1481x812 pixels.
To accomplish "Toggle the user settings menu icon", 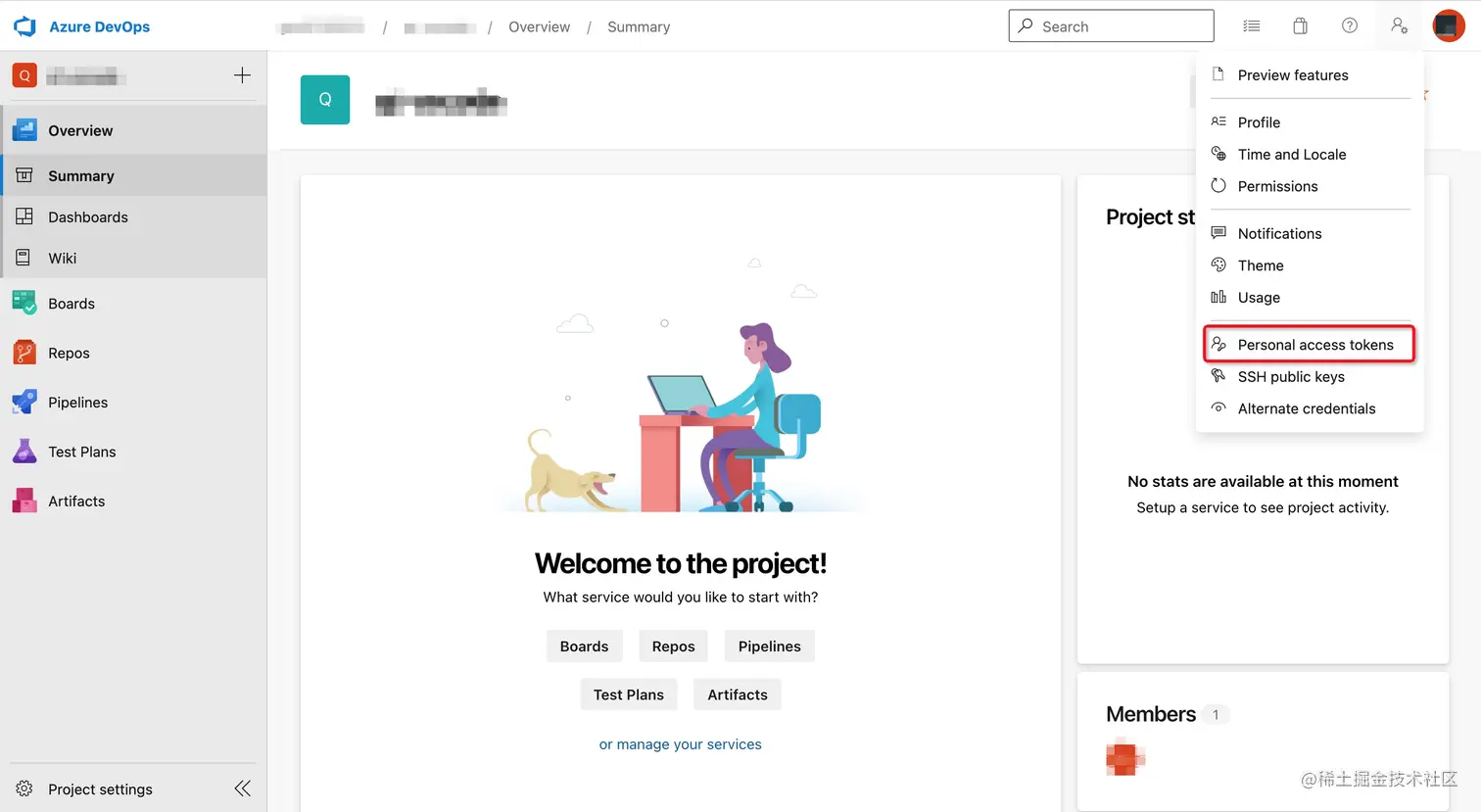I will click(x=1400, y=26).
